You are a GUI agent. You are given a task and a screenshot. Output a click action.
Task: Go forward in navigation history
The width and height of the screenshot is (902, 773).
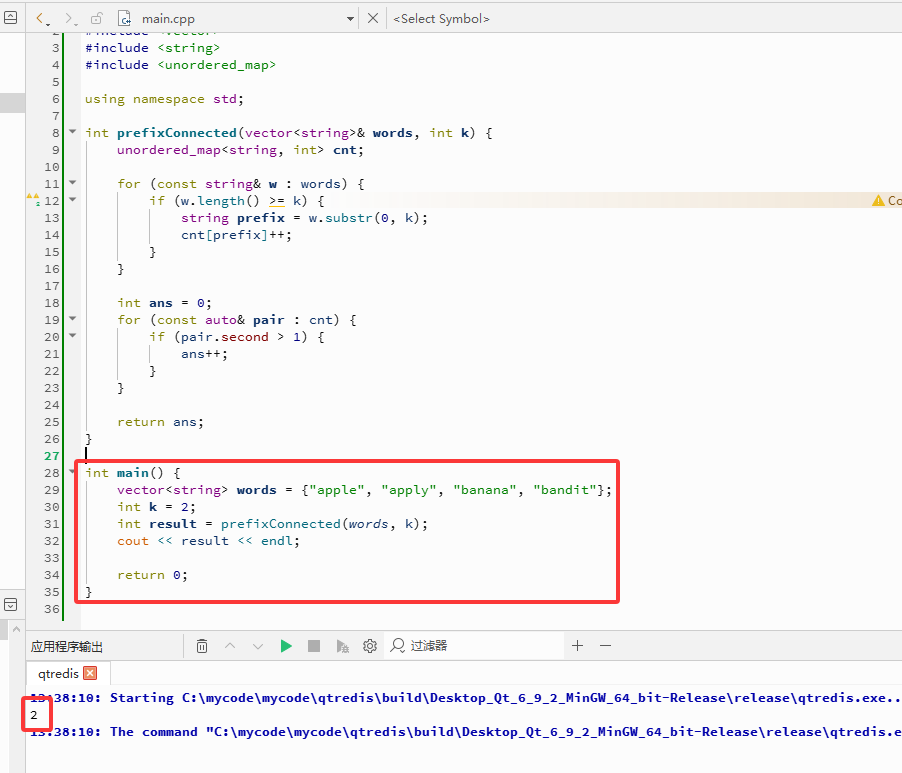tap(71, 18)
